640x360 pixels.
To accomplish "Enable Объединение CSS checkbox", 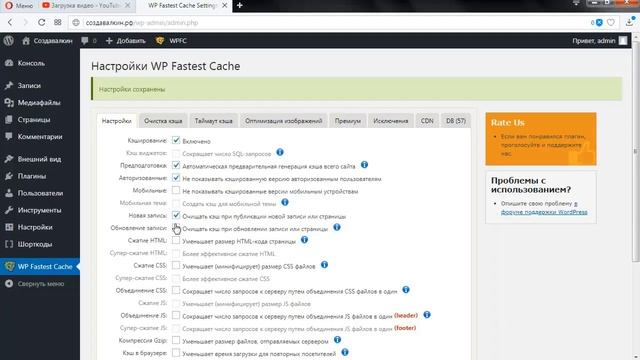I will [176, 290].
